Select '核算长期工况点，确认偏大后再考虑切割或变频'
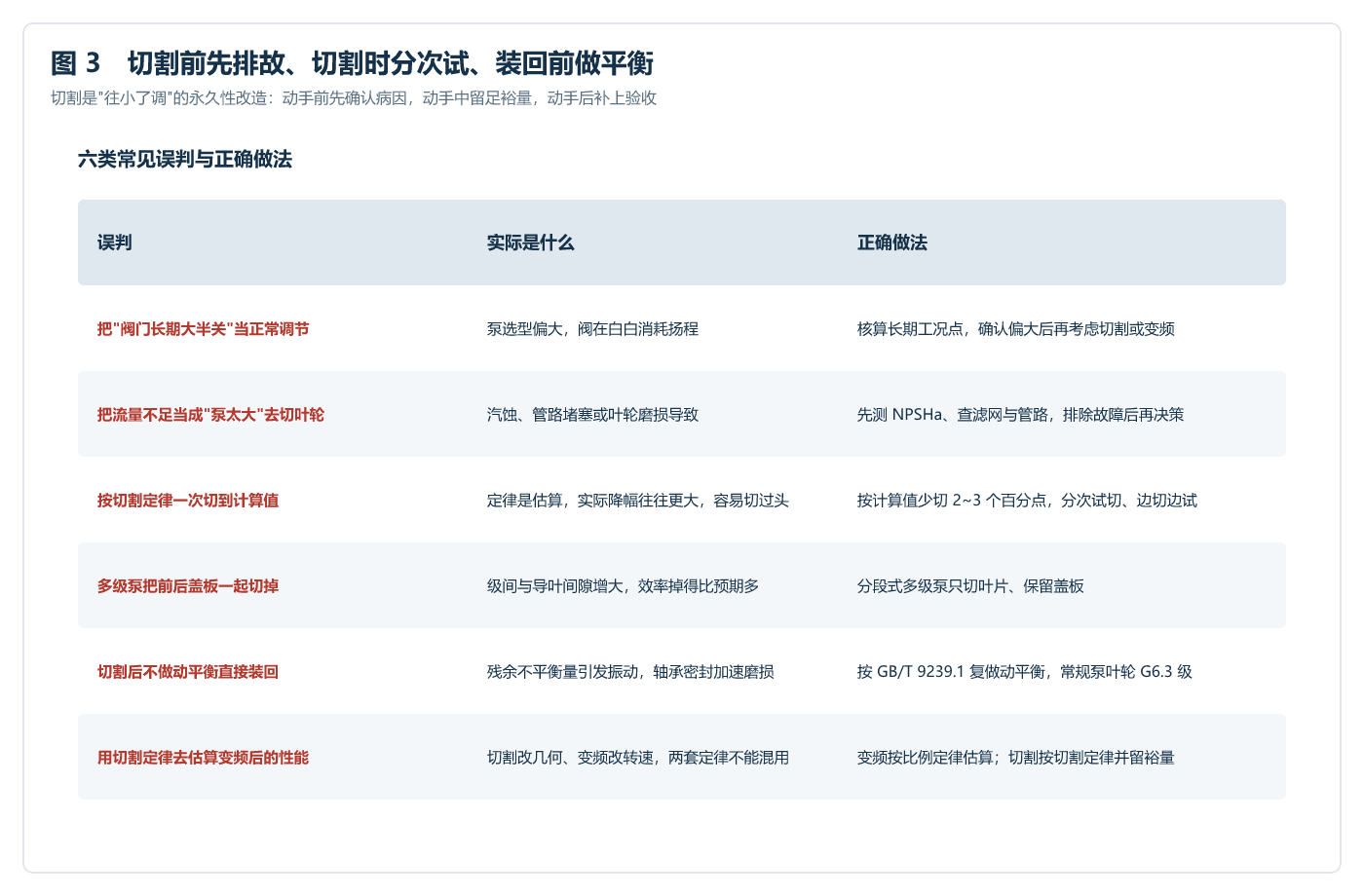 pos(1016,329)
